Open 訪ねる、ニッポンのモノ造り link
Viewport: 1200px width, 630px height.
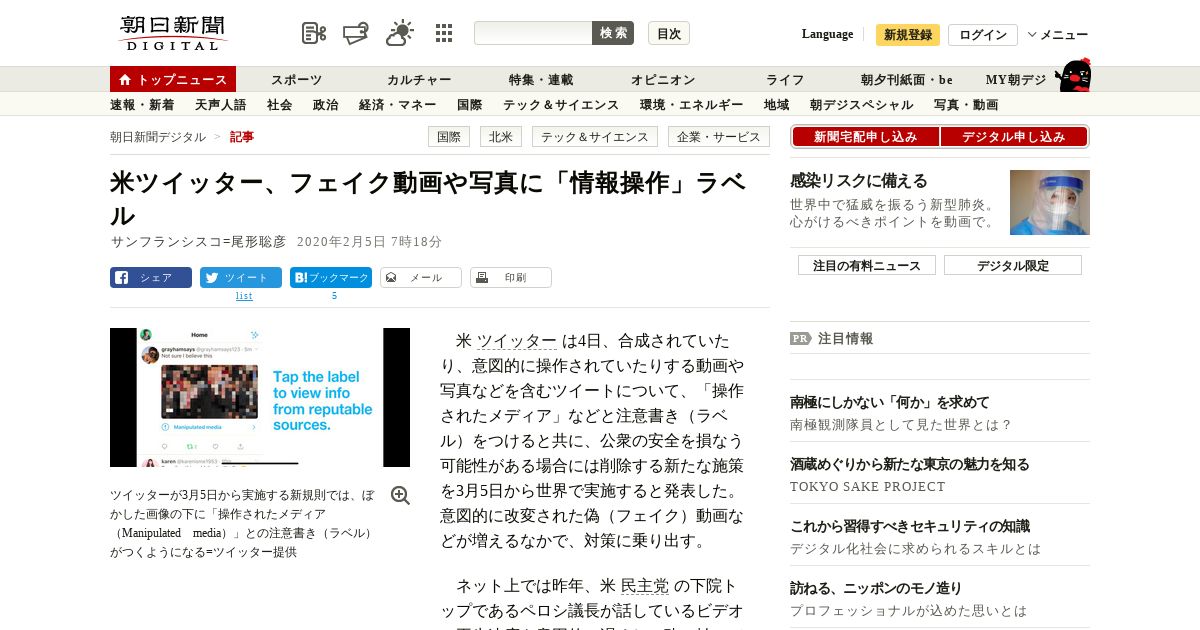[876, 588]
